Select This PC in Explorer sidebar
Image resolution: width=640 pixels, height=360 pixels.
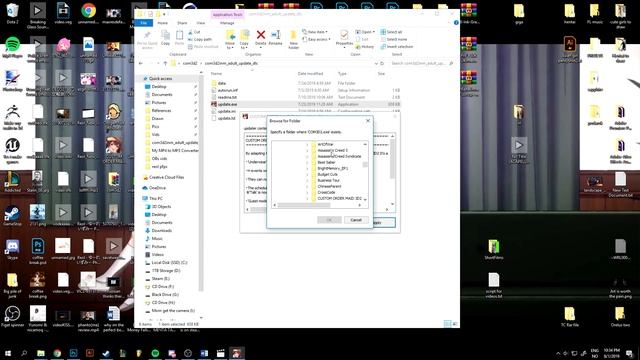(156, 198)
